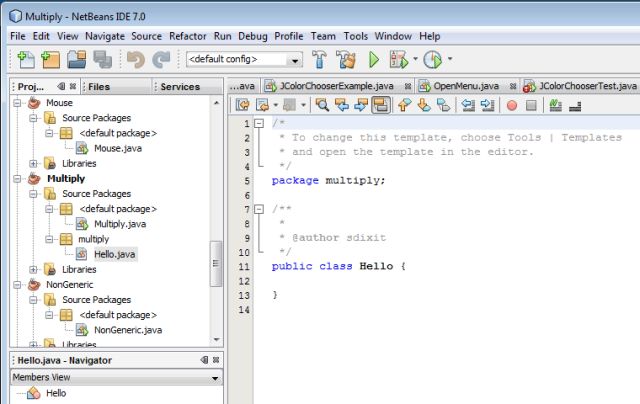Open the File menu
This screenshot has height=404, width=640.
click(18, 36)
